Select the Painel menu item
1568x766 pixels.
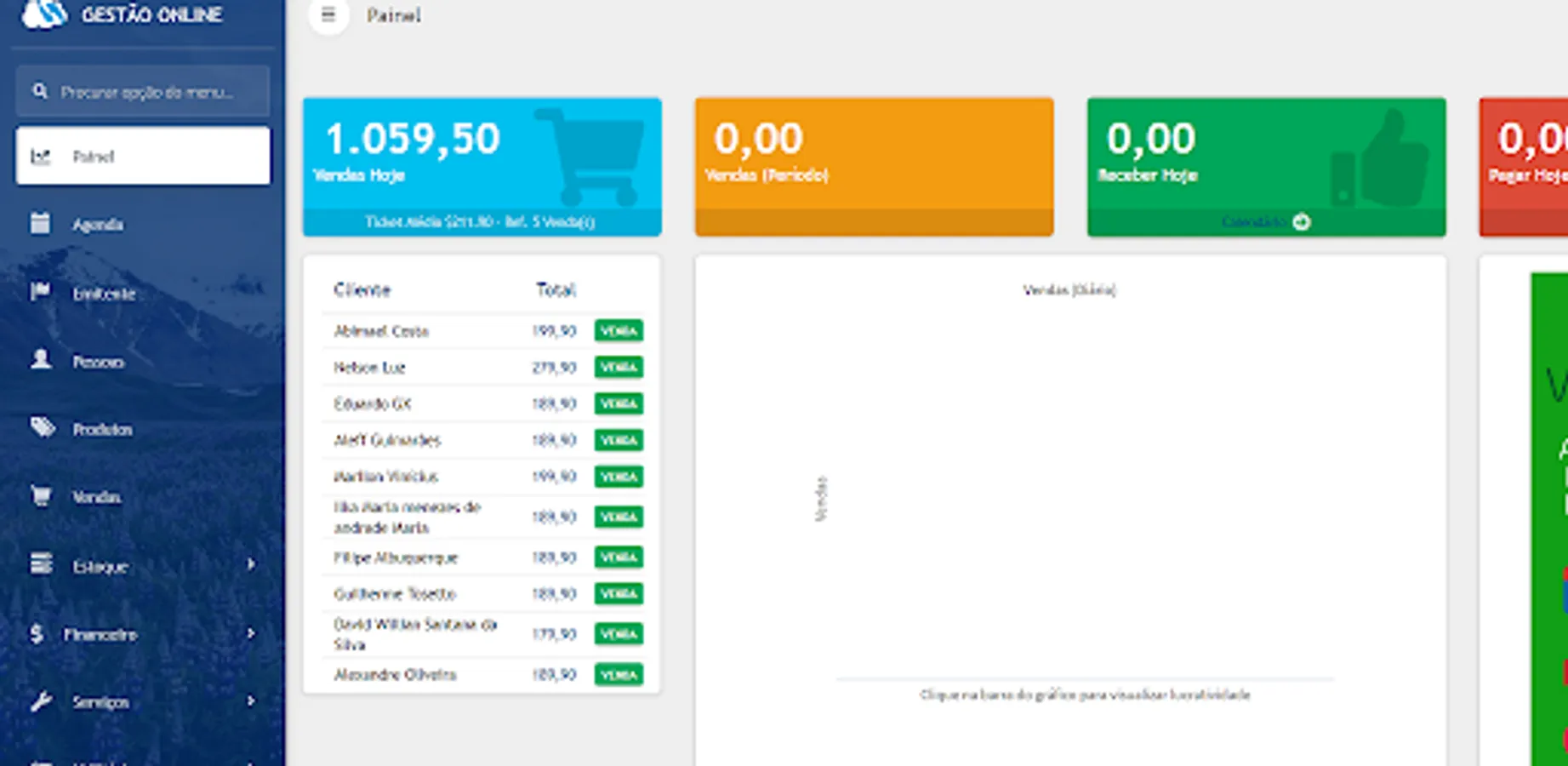[143, 156]
